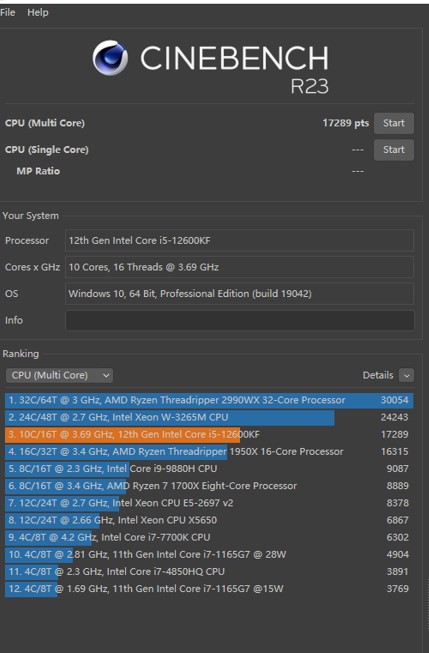Click the Info text field
Viewport: 429px width, 653px height.
point(239,320)
